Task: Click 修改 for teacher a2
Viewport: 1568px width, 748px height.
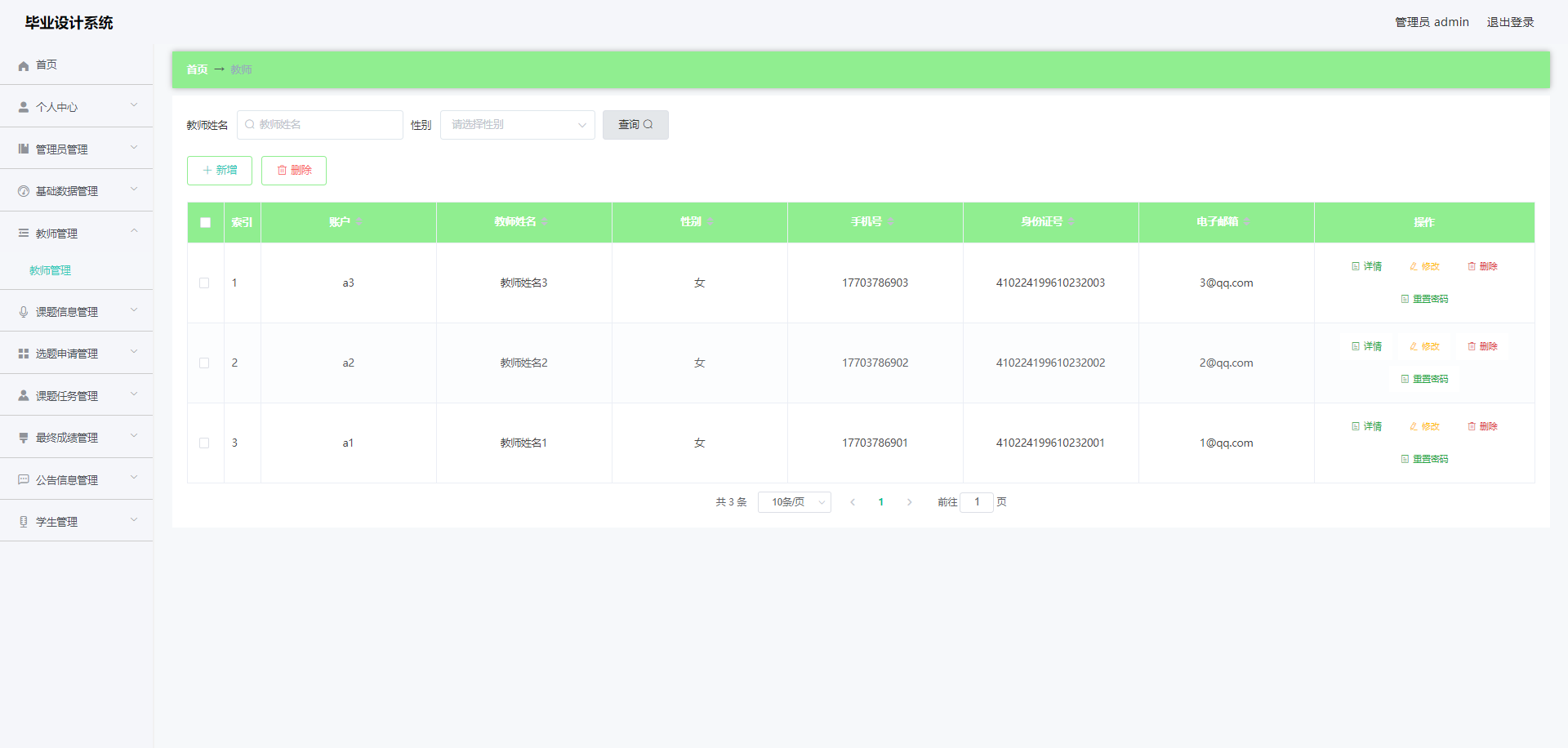Action: coord(1425,347)
